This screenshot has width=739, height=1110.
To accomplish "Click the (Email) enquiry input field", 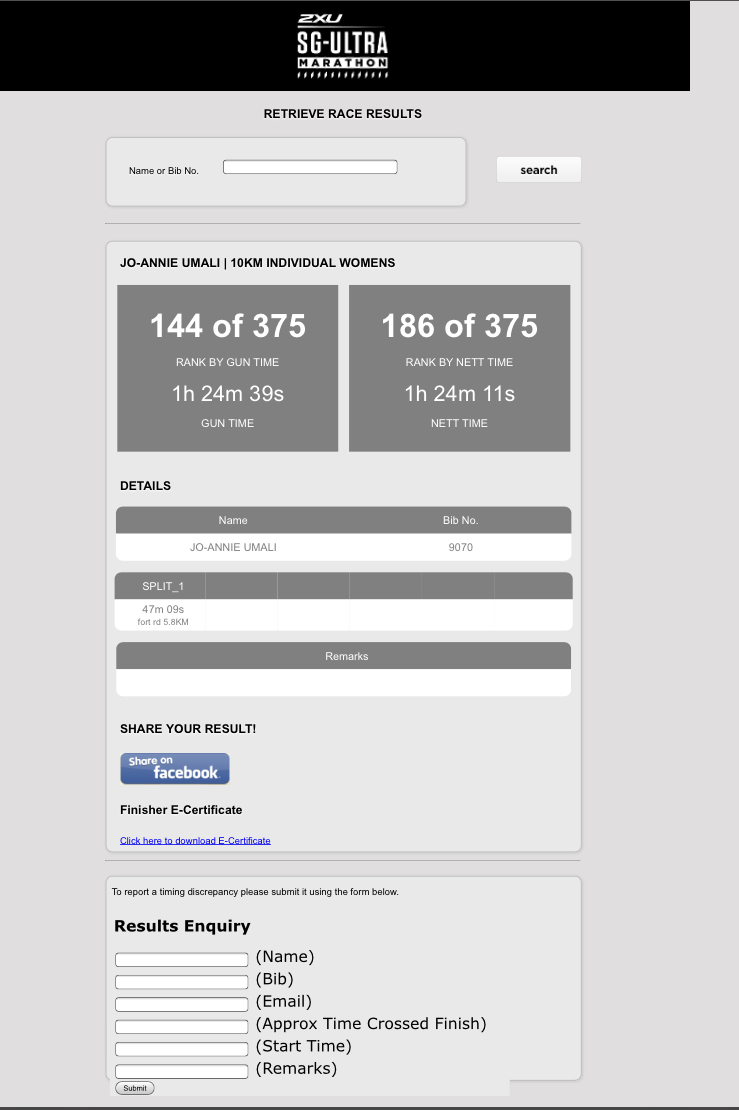I will click(181, 1005).
